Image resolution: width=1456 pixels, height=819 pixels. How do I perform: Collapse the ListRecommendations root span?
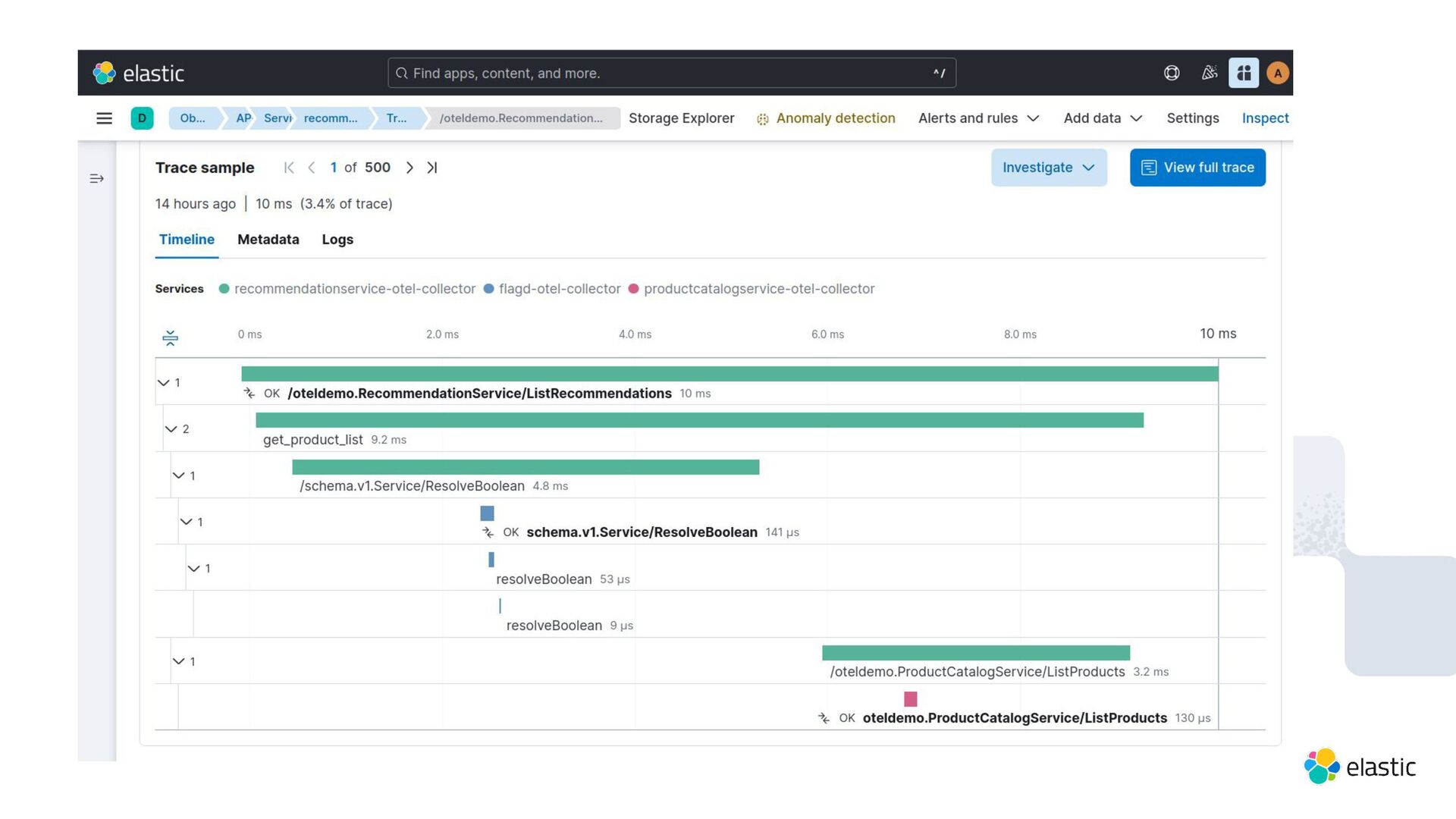coord(163,383)
